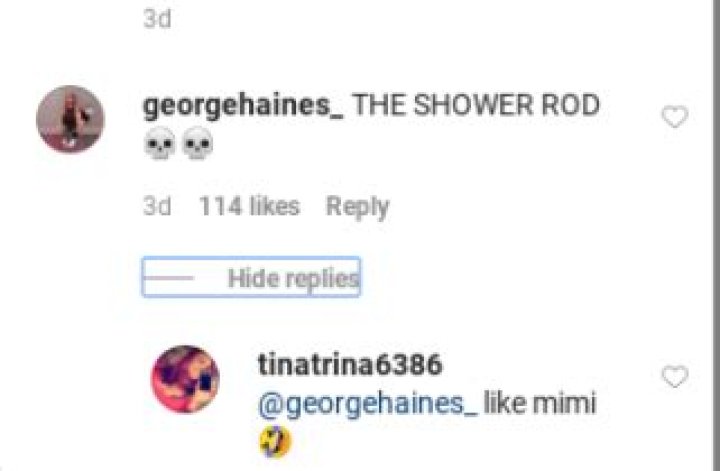Open the tinatrina6386 profile picture
This screenshot has width=720, height=471.
tap(185, 379)
